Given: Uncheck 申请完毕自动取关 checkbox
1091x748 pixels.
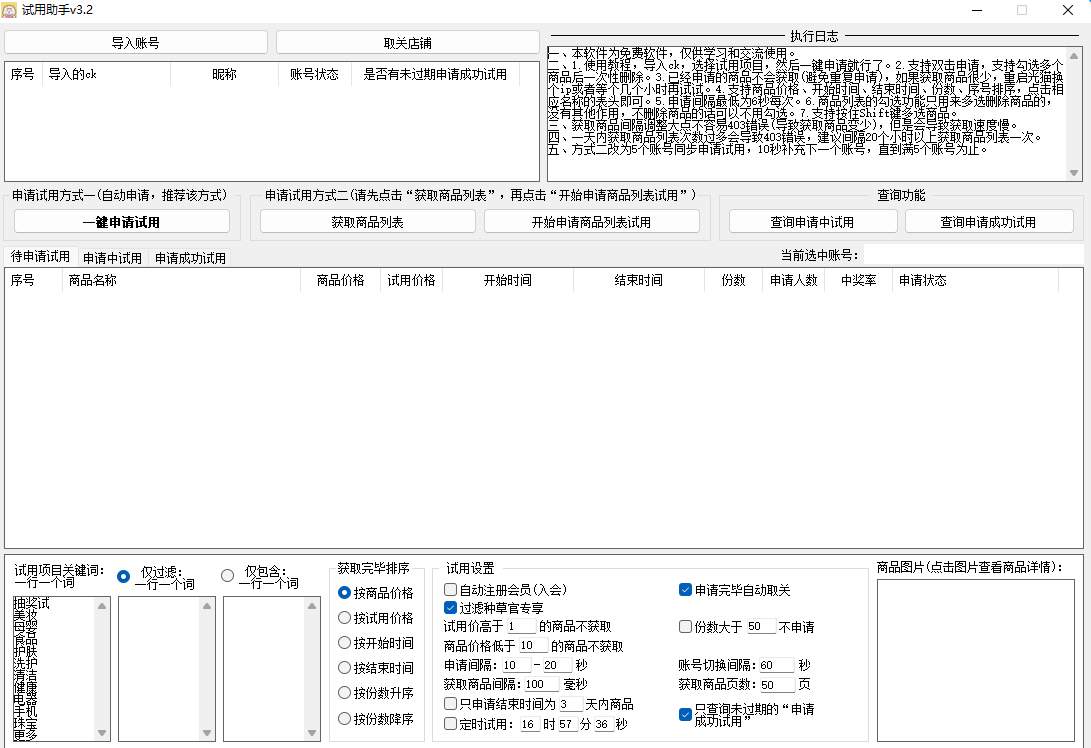Looking at the screenshot, I should tap(685, 590).
